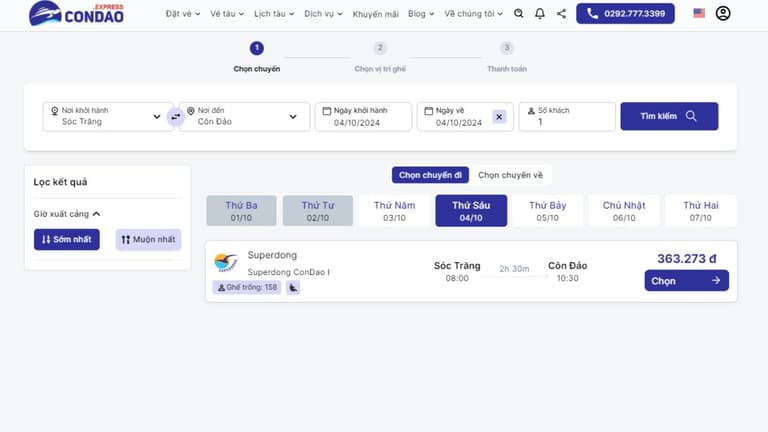The image size is (768, 432).
Task: Clear the return date with X icon
Action: pyautogui.click(x=499, y=117)
